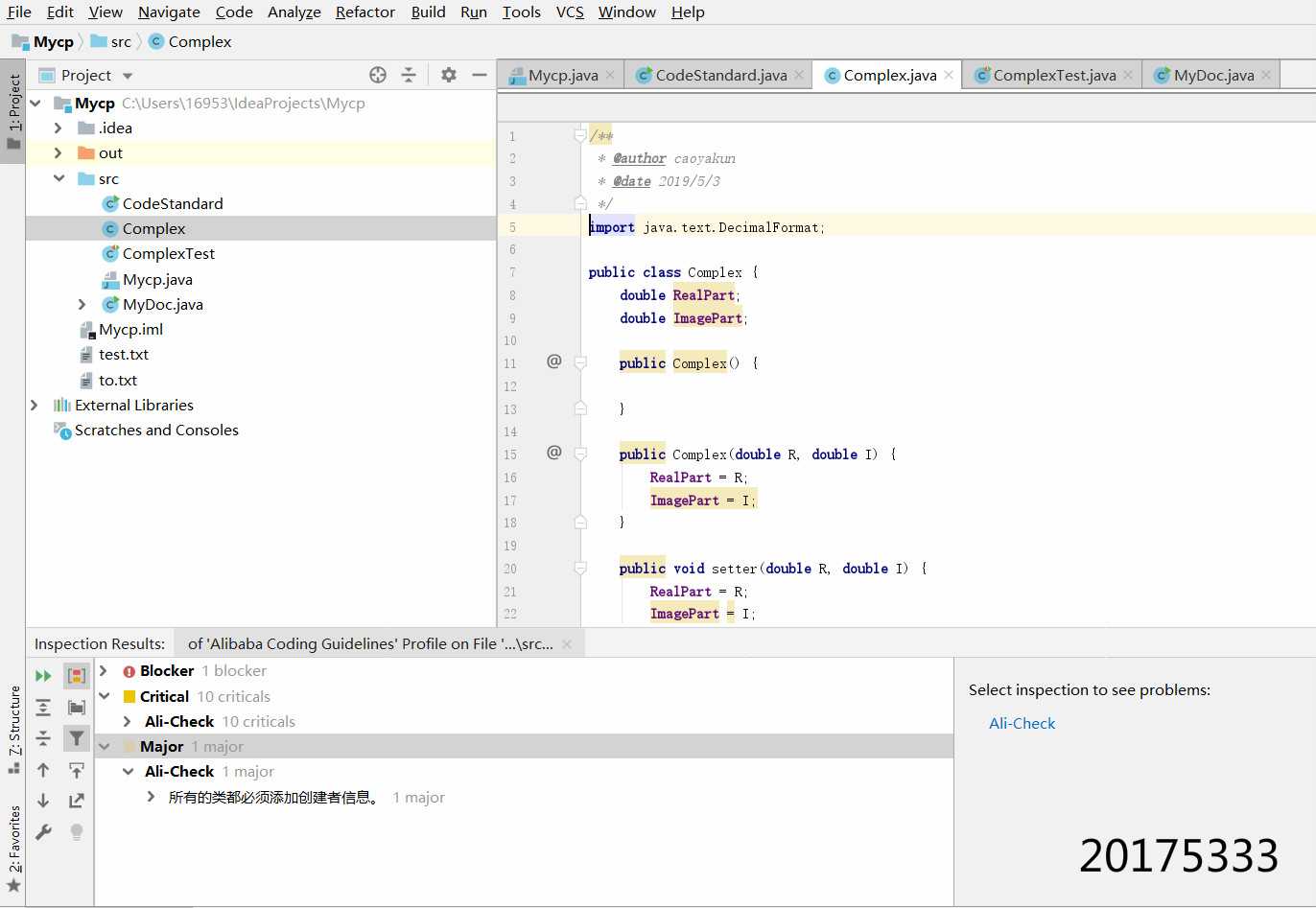
Task: Expand External Libraries
Action: coord(35,405)
